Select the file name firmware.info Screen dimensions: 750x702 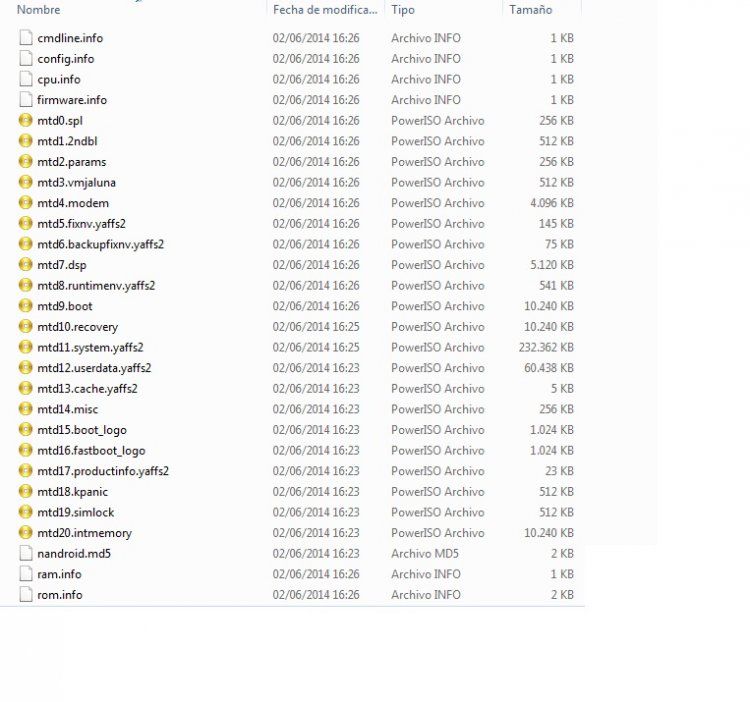coord(72,99)
